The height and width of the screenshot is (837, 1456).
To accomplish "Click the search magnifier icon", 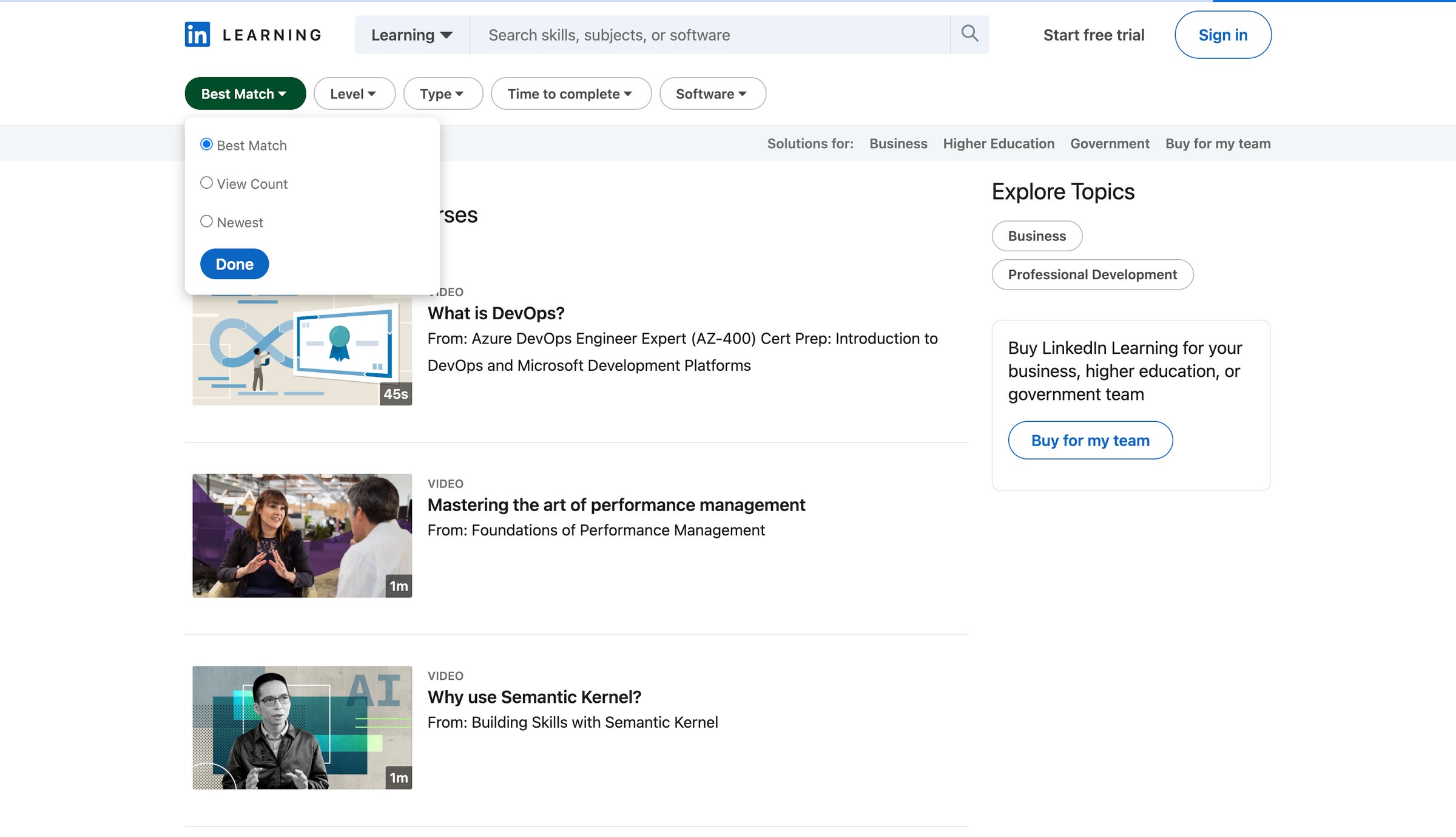I will click(969, 34).
